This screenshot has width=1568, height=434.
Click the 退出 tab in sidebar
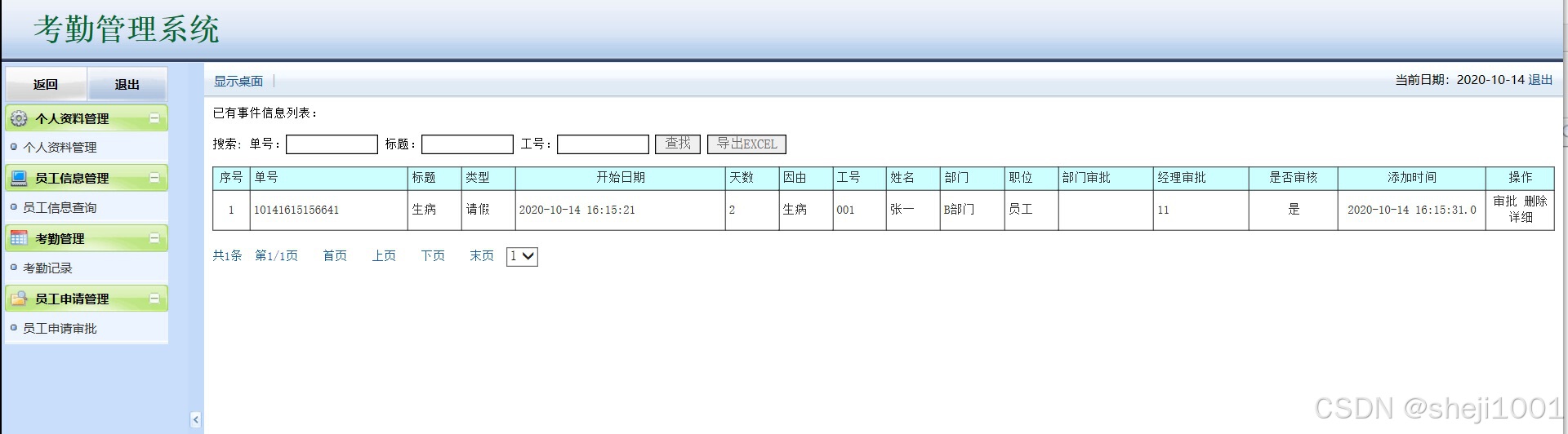[127, 84]
